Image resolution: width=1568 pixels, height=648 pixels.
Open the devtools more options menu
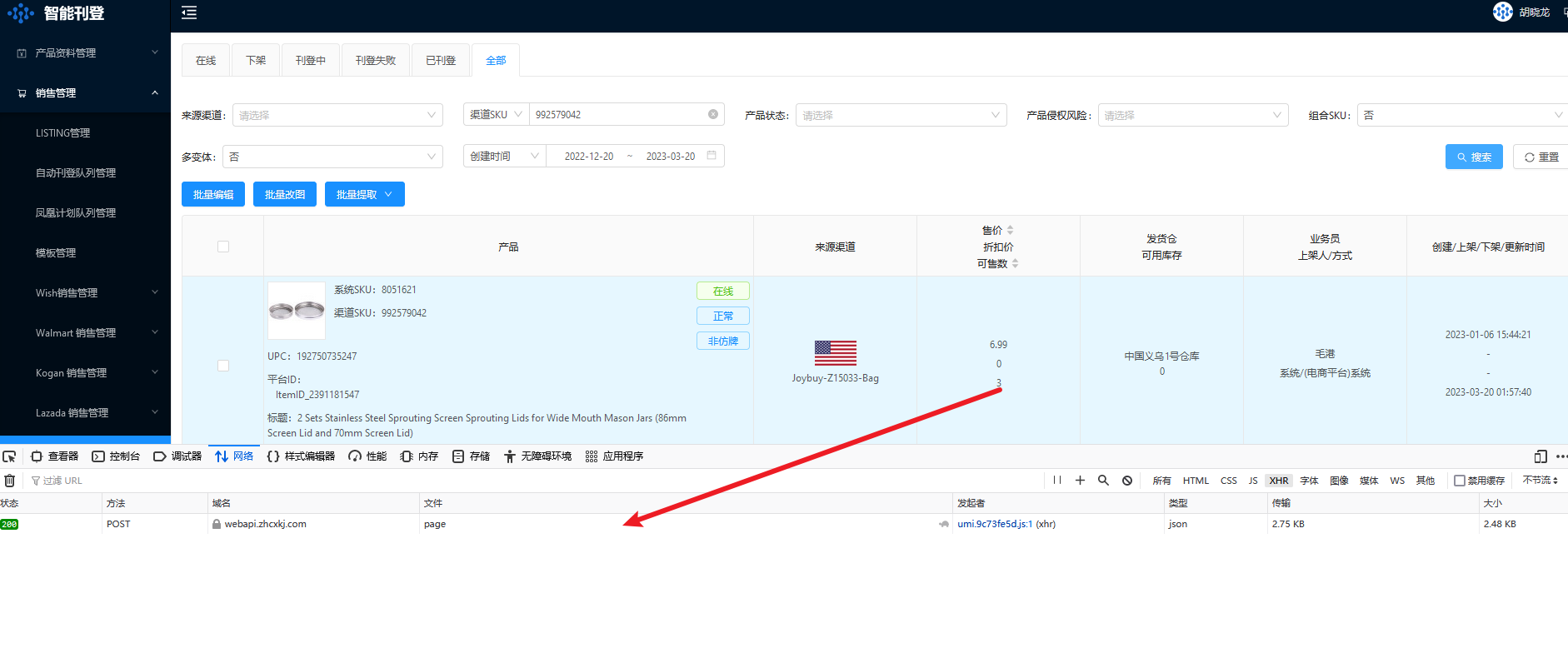pos(1561,456)
